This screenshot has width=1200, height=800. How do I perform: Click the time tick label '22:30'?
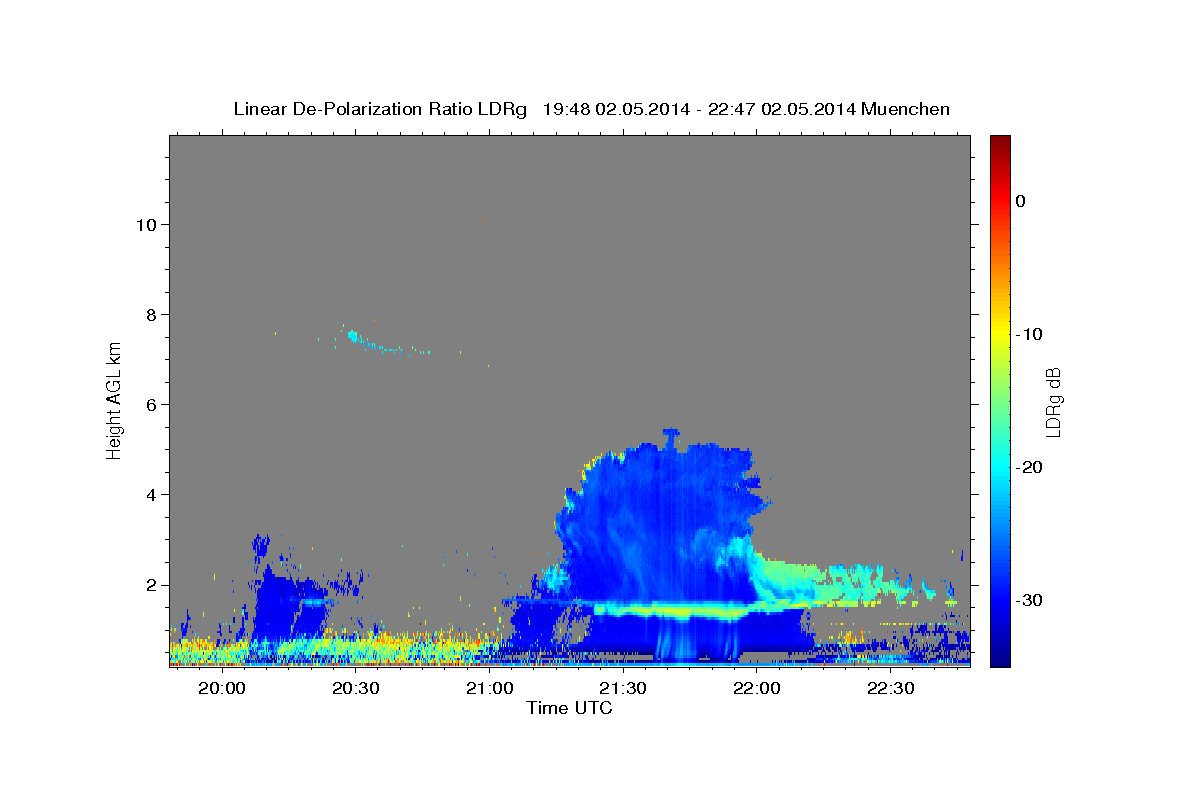coord(891,688)
